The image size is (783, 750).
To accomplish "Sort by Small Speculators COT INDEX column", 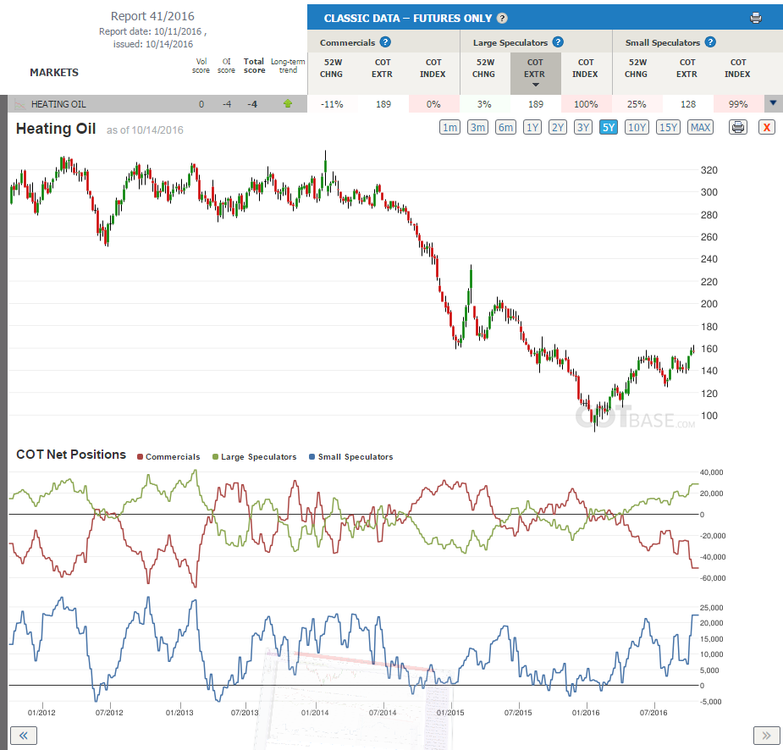I will [x=738, y=68].
